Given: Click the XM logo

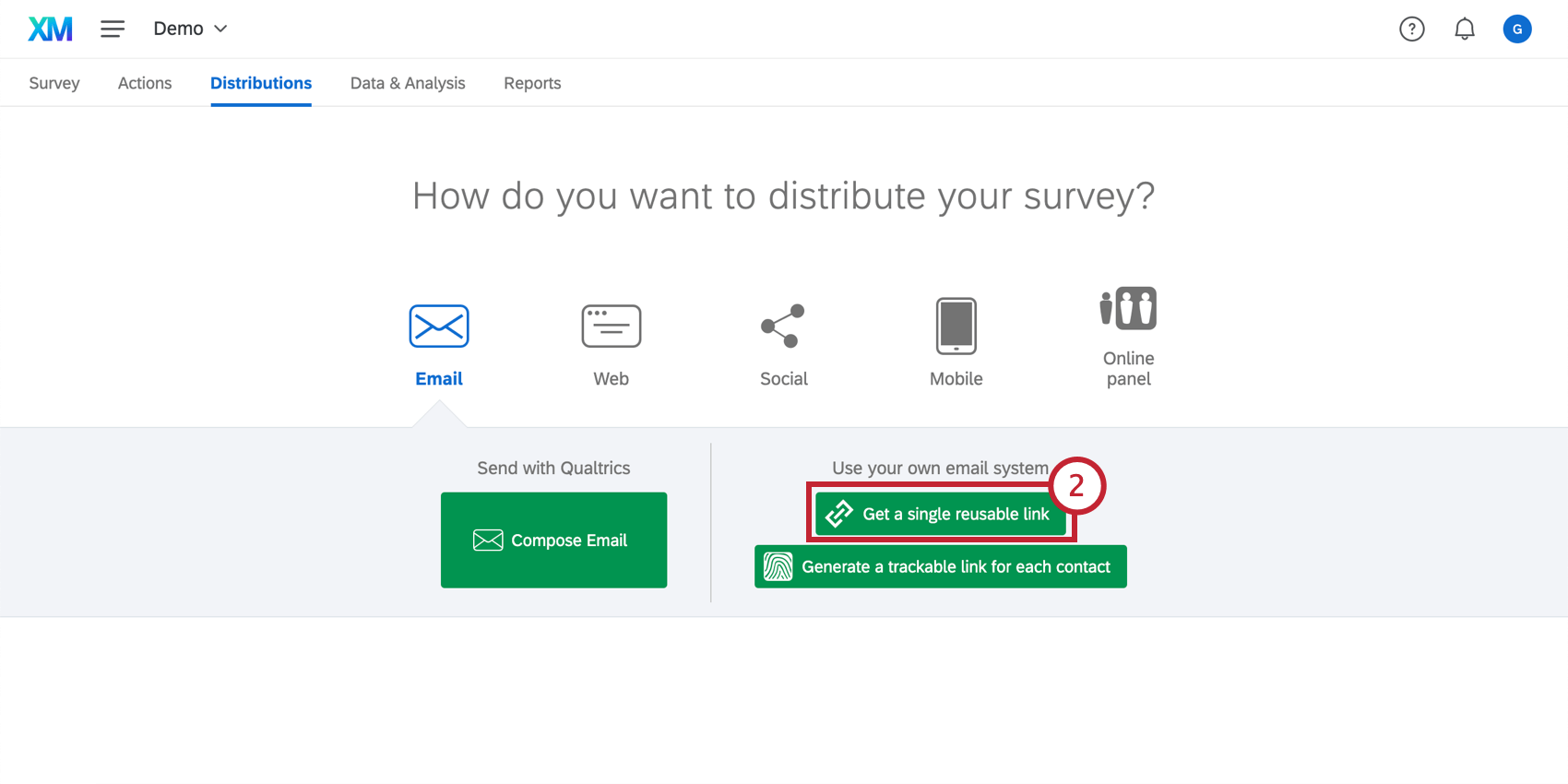Looking at the screenshot, I should (50, 30).
